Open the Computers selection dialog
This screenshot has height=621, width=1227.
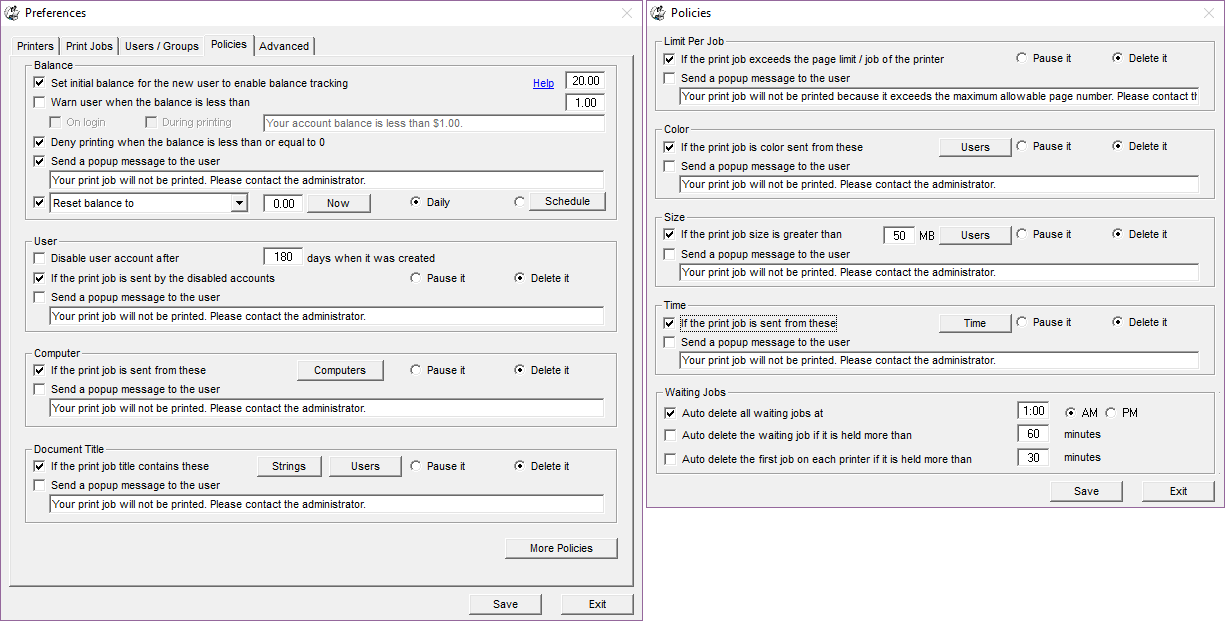tap(340, 370)
